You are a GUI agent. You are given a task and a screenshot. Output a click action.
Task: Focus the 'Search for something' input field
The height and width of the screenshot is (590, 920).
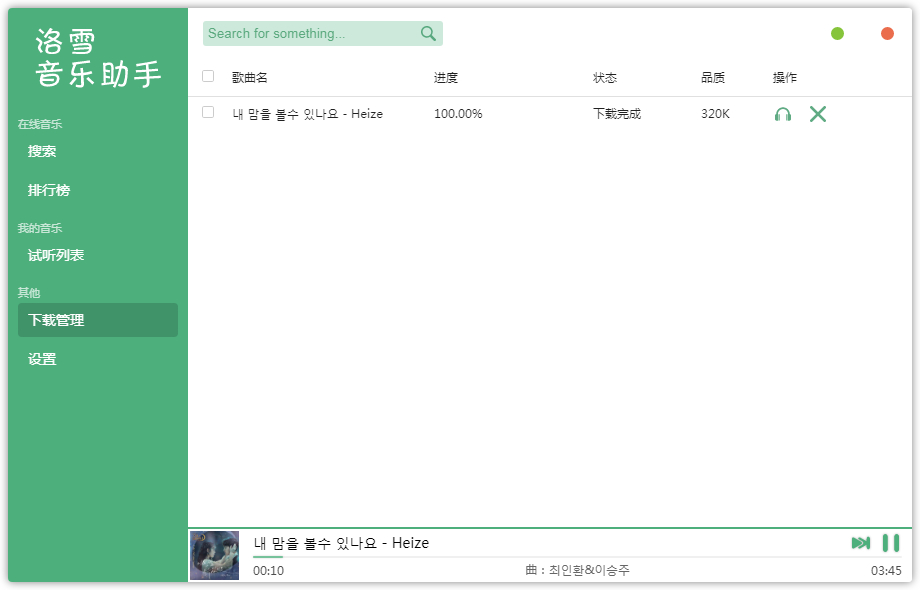pyautogui.click(x=310, y=34)
